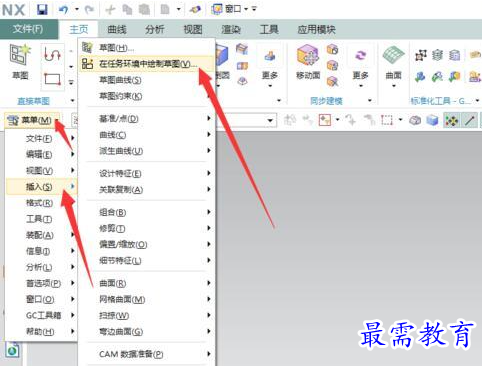Switch to the 曲线 ribbon tab
482x366 pixels.
click(117, 29)
